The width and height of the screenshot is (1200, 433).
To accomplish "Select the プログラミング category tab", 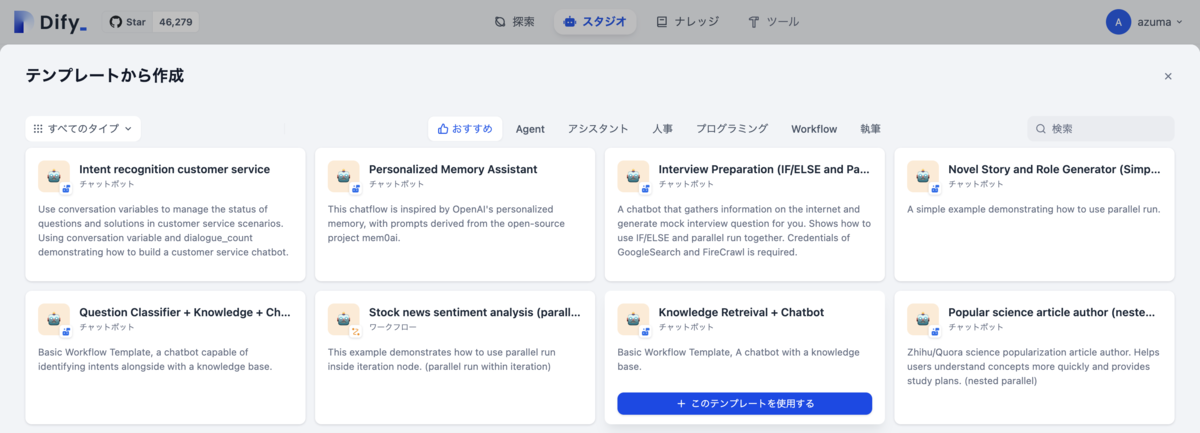I will [732, 129].
